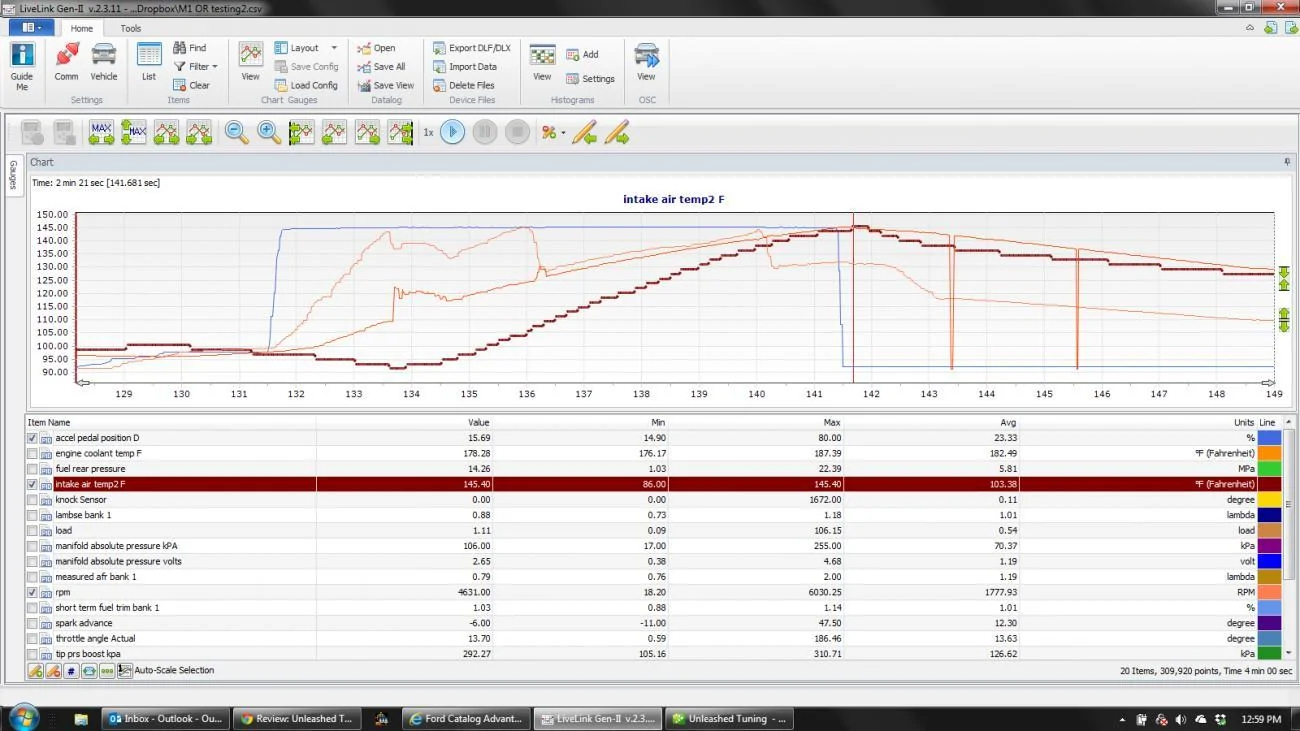Click Clear in Items group
Image resolution: width=1300 pixels, height=731 pixels.
(x=191, y=85)
